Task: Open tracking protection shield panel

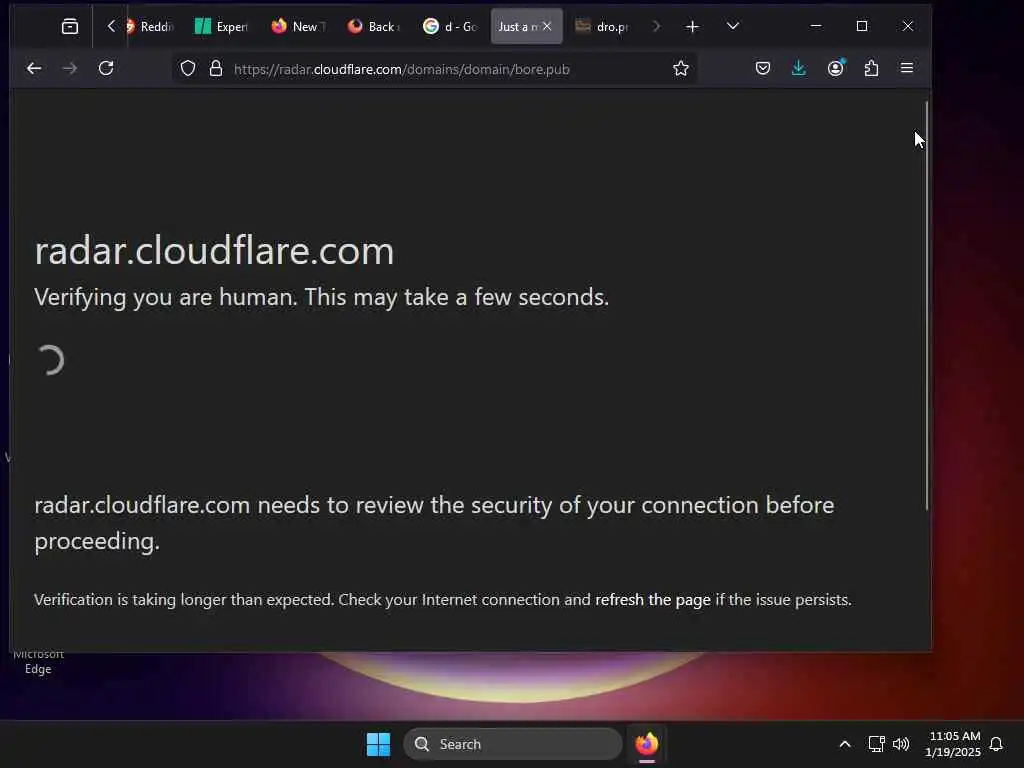Action: [188, 69]
